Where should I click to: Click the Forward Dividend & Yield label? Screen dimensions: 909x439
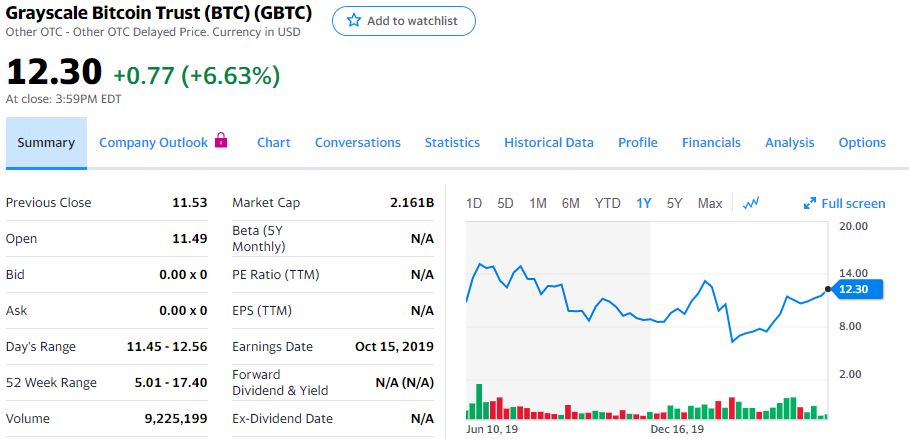click(x=280, y=383)
